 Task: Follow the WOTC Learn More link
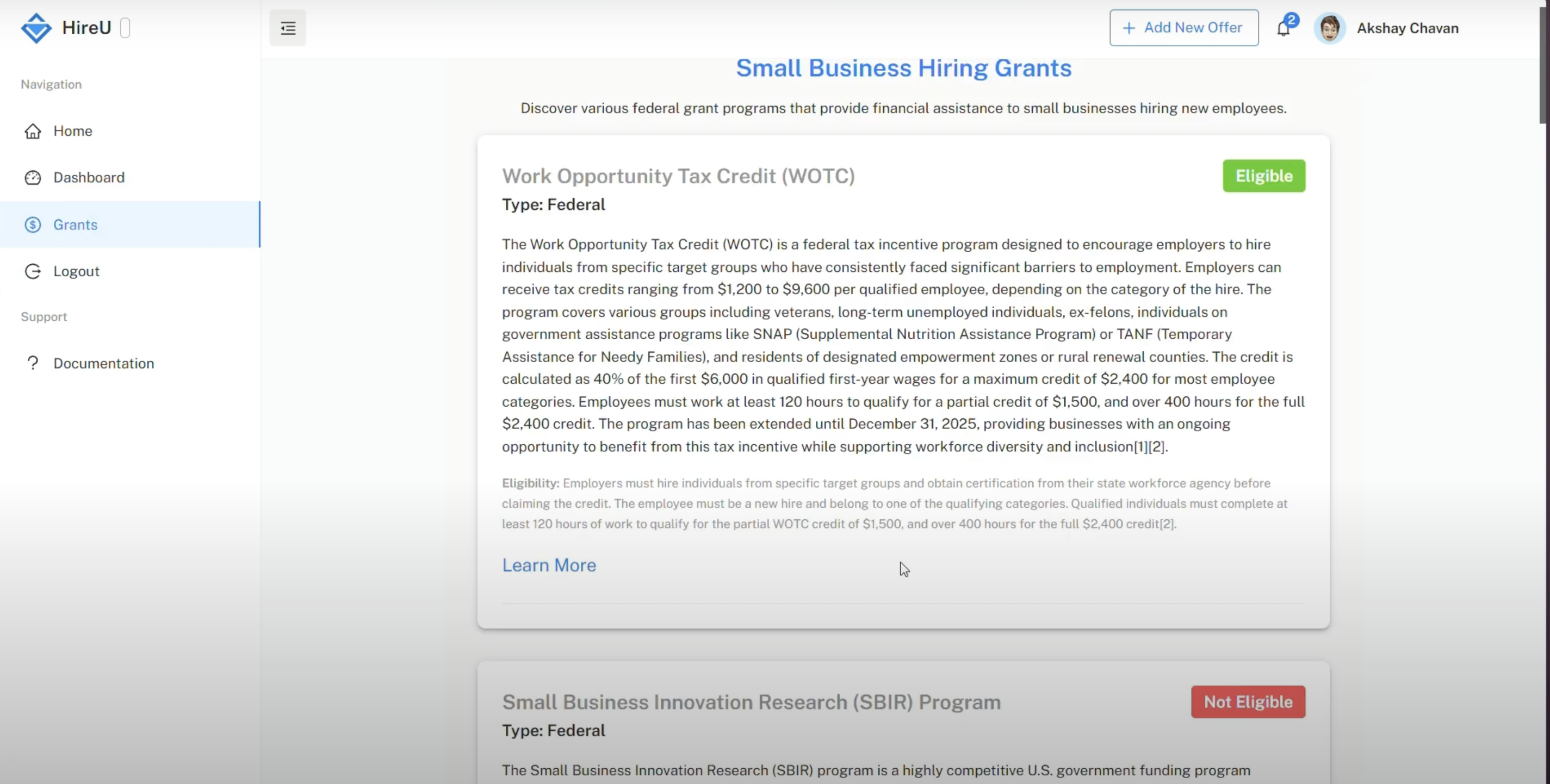(549, 565)
